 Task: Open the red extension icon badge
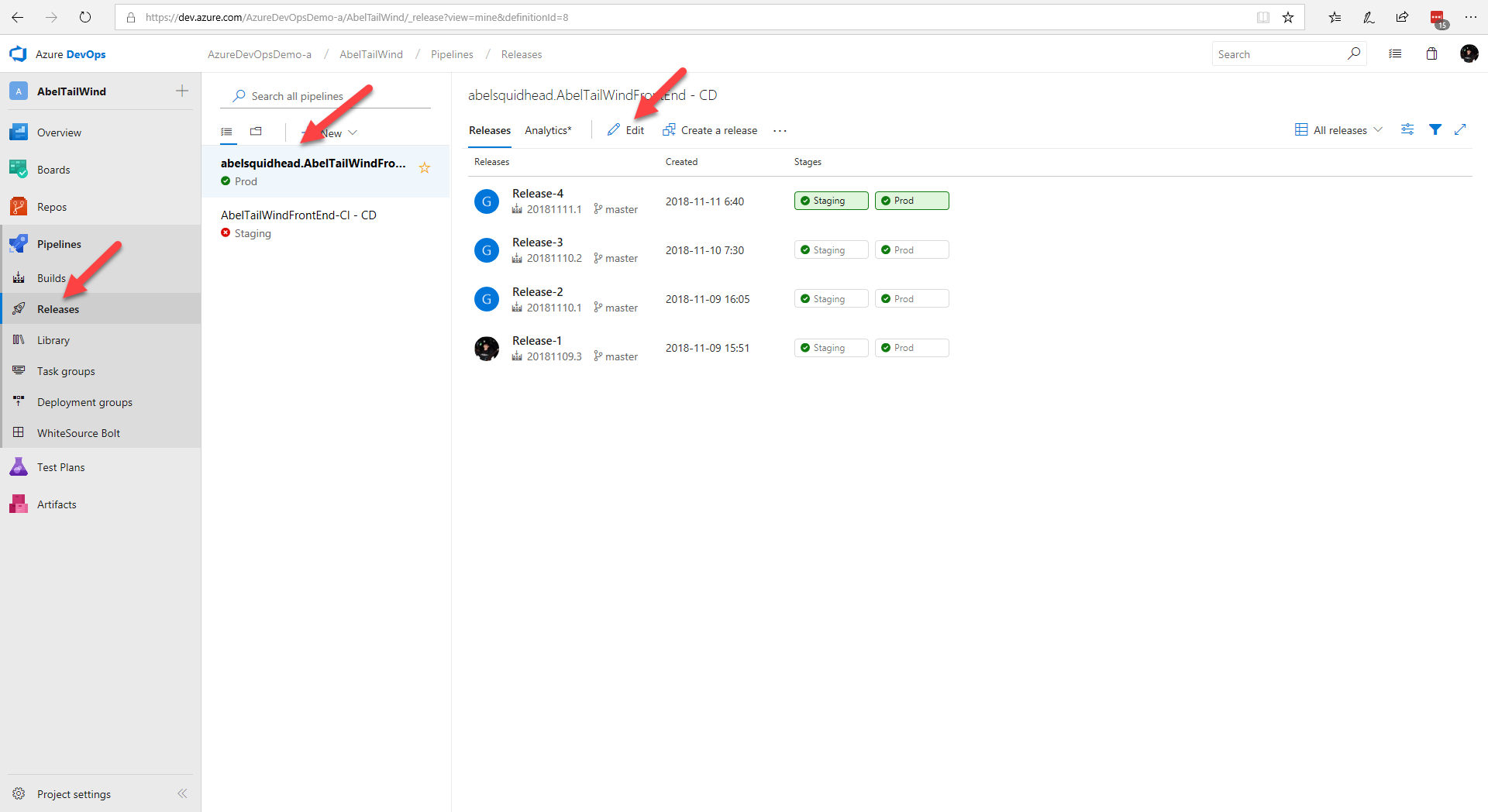tap(1438, 19)
